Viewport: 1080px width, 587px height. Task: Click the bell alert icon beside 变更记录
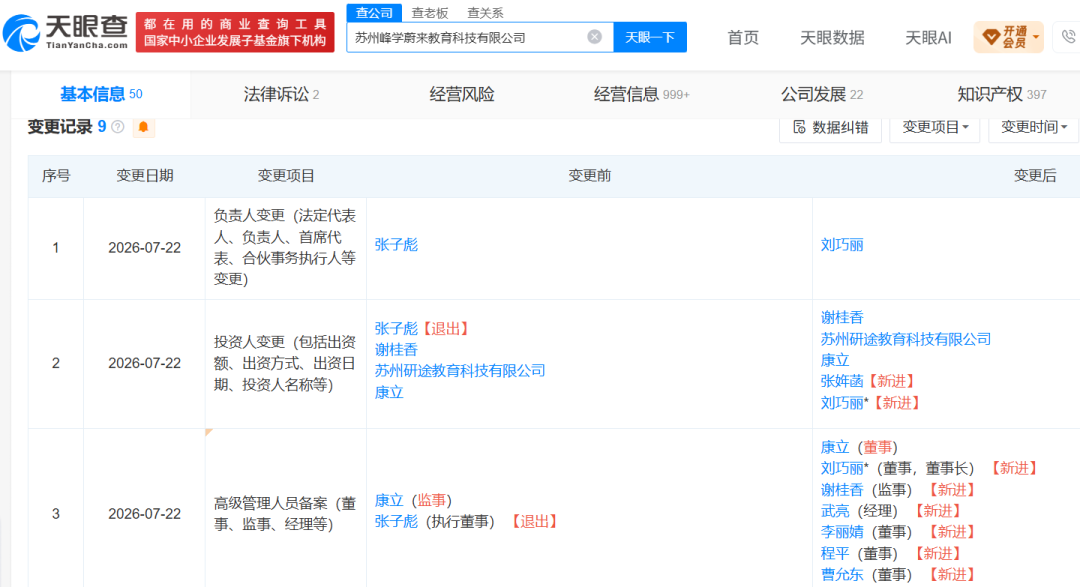tap(143, 127)
